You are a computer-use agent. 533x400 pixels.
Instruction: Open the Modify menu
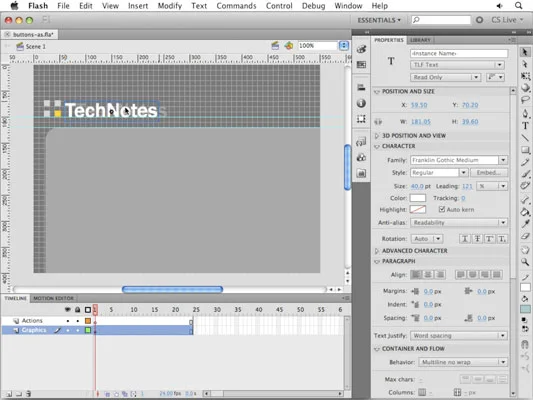point(170,6)
